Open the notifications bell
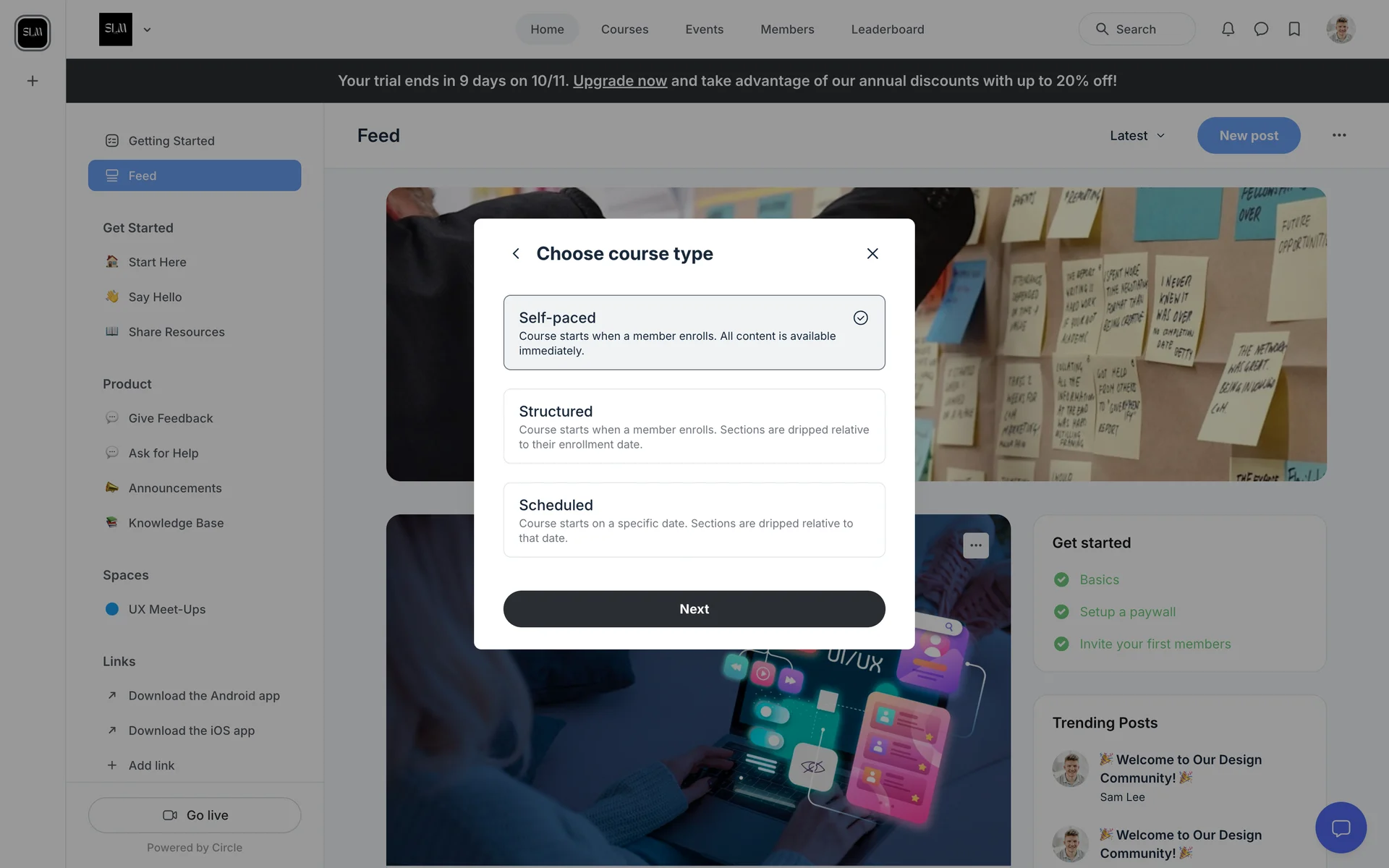The width and height of the screenshot is (1389, 868). [1228, 29]
